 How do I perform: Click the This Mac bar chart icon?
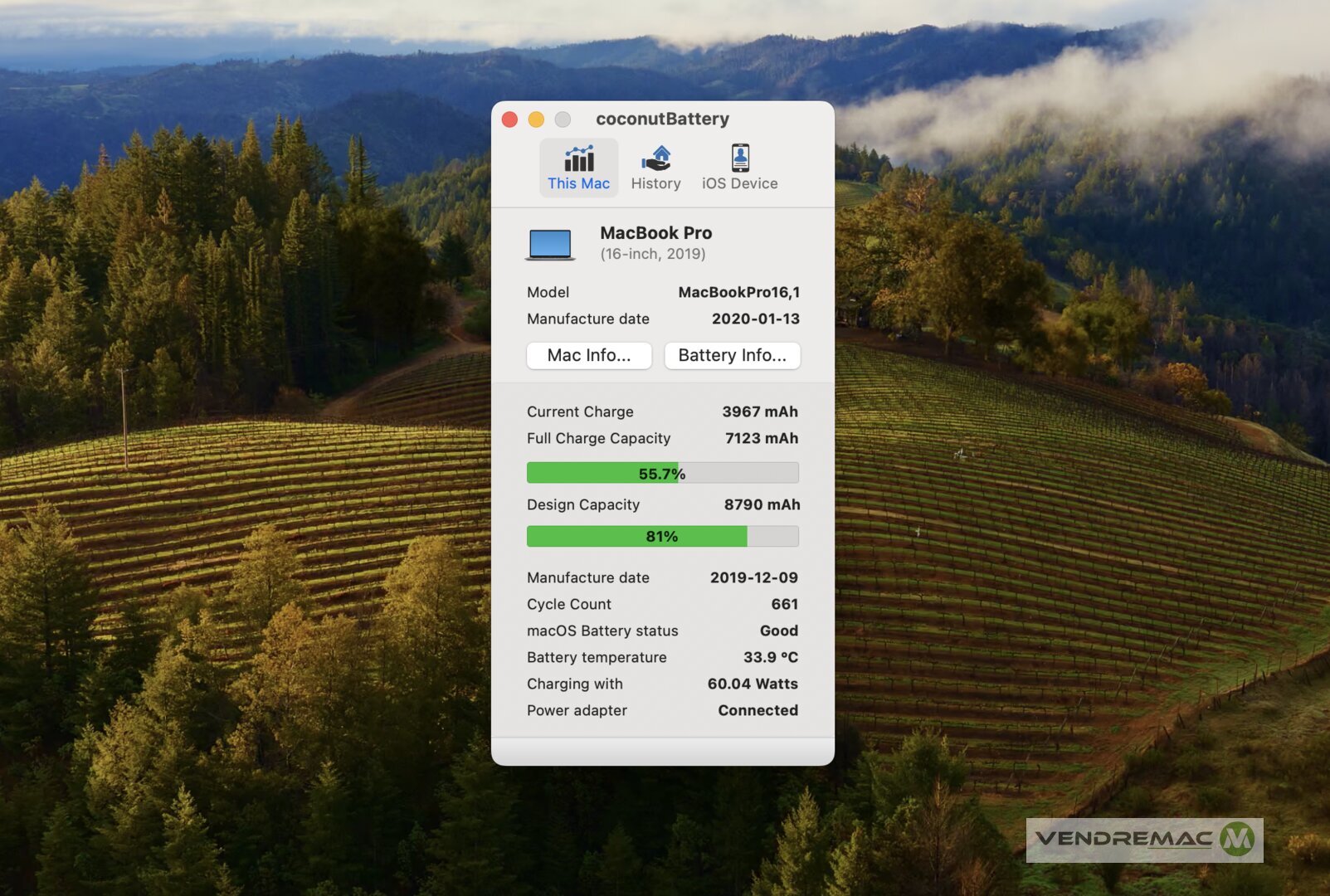(578, 158)
